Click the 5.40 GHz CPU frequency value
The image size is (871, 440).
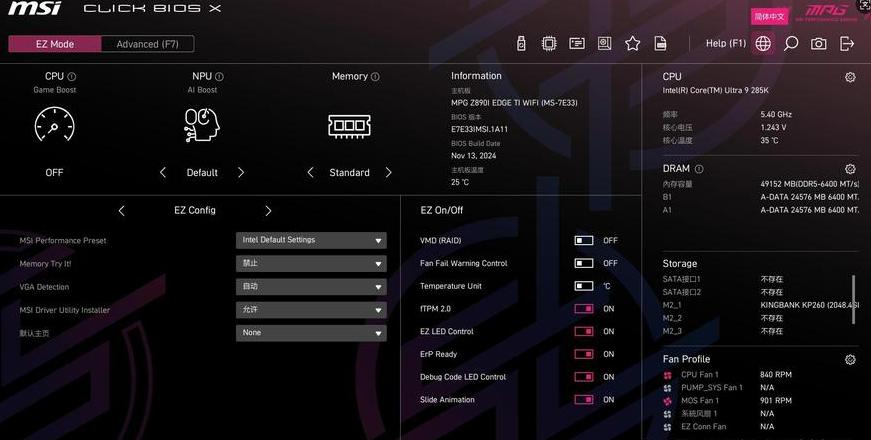pos(776,114)
